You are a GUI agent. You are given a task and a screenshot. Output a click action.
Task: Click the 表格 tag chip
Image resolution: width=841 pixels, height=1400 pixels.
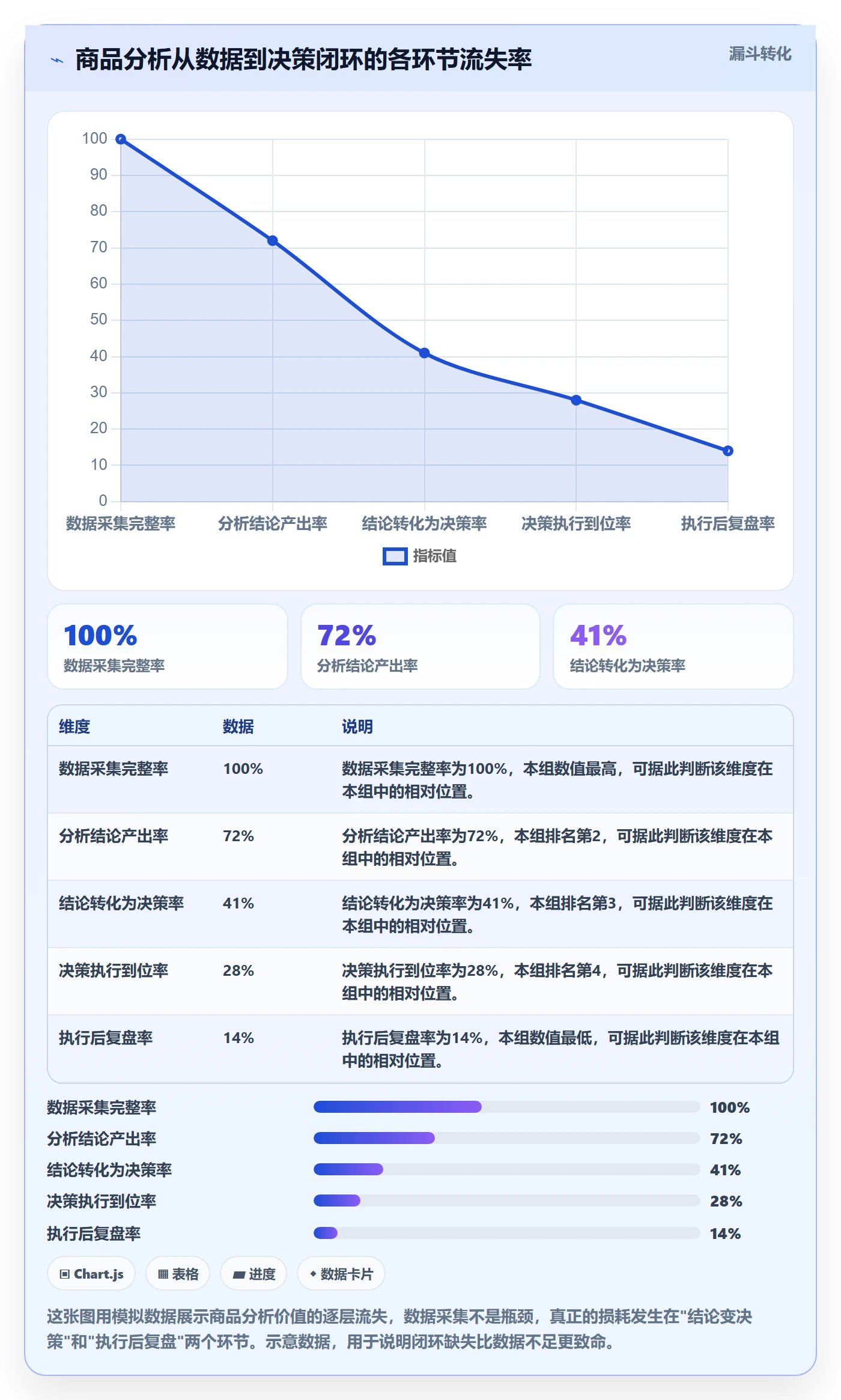[x=178, y=1274]
